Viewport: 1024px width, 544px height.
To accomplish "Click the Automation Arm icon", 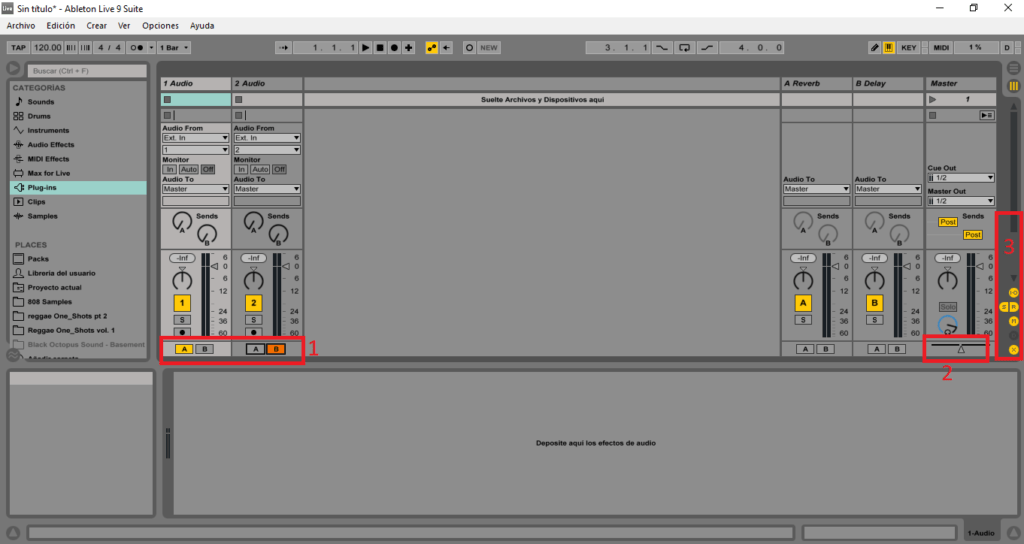I will [x=431, y=47].
